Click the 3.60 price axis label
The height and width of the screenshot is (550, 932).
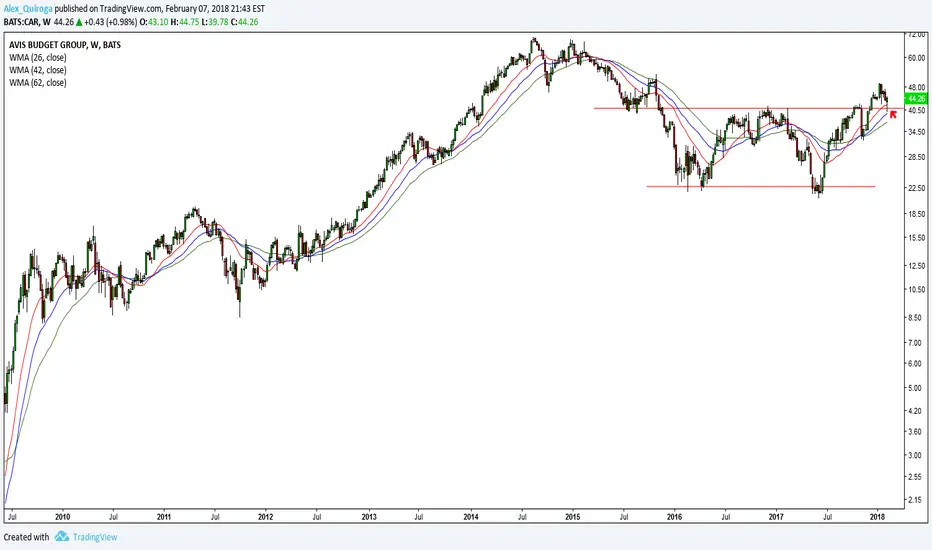tap(917, 432)
